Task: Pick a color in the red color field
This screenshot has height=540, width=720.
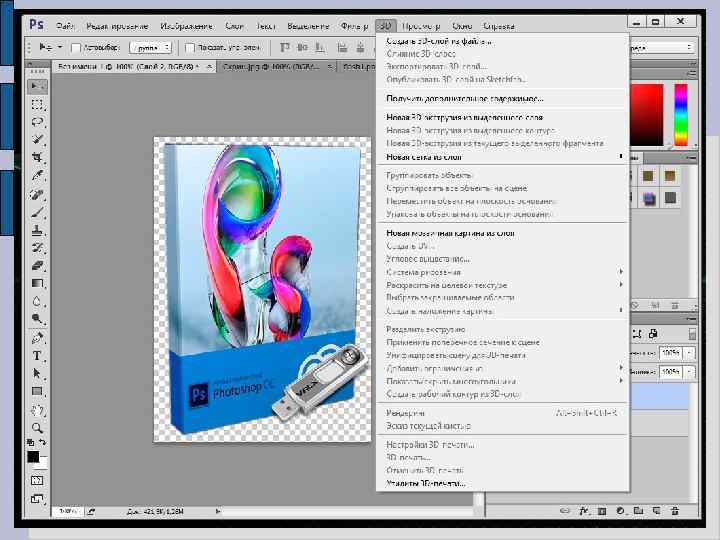Action: [647, 115]
